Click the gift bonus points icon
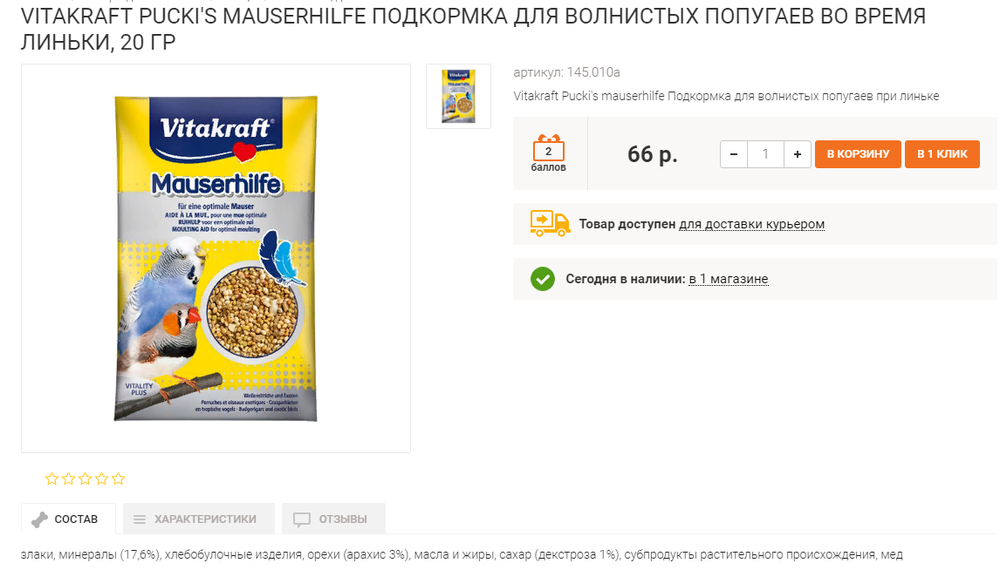The width and height of the screenshot is (1000, 570). 549,149
